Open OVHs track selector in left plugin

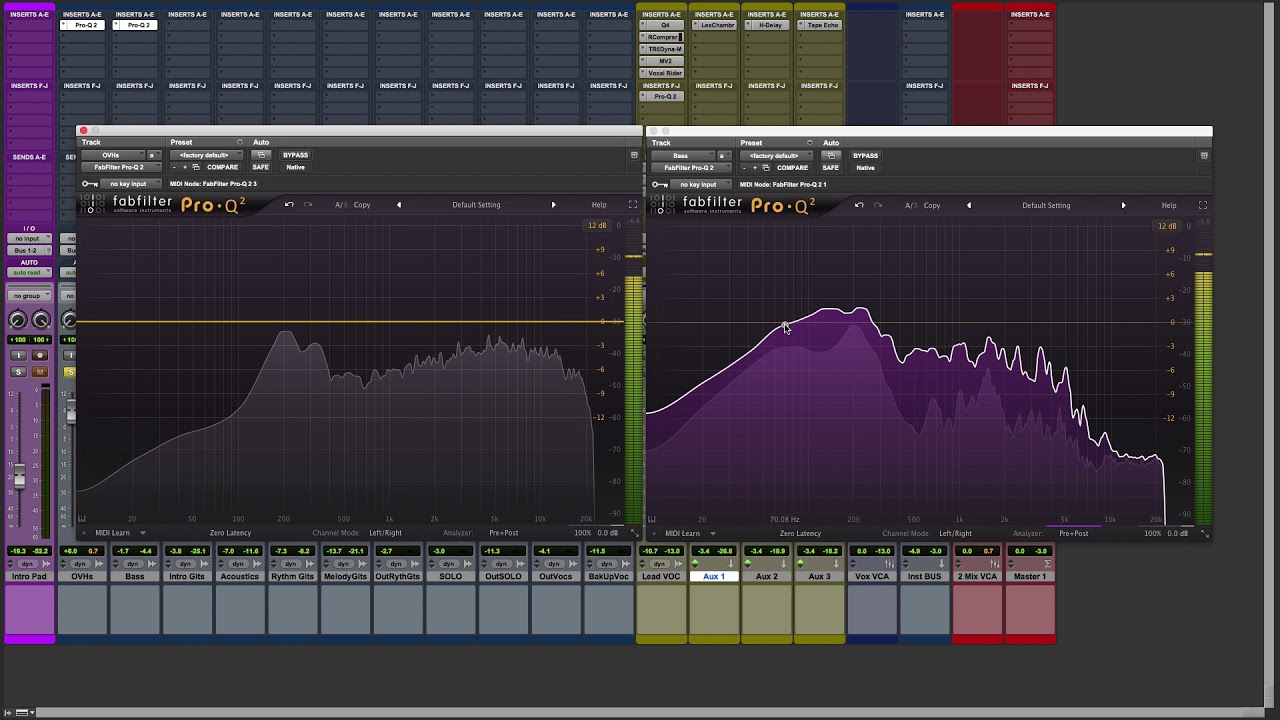111,155
